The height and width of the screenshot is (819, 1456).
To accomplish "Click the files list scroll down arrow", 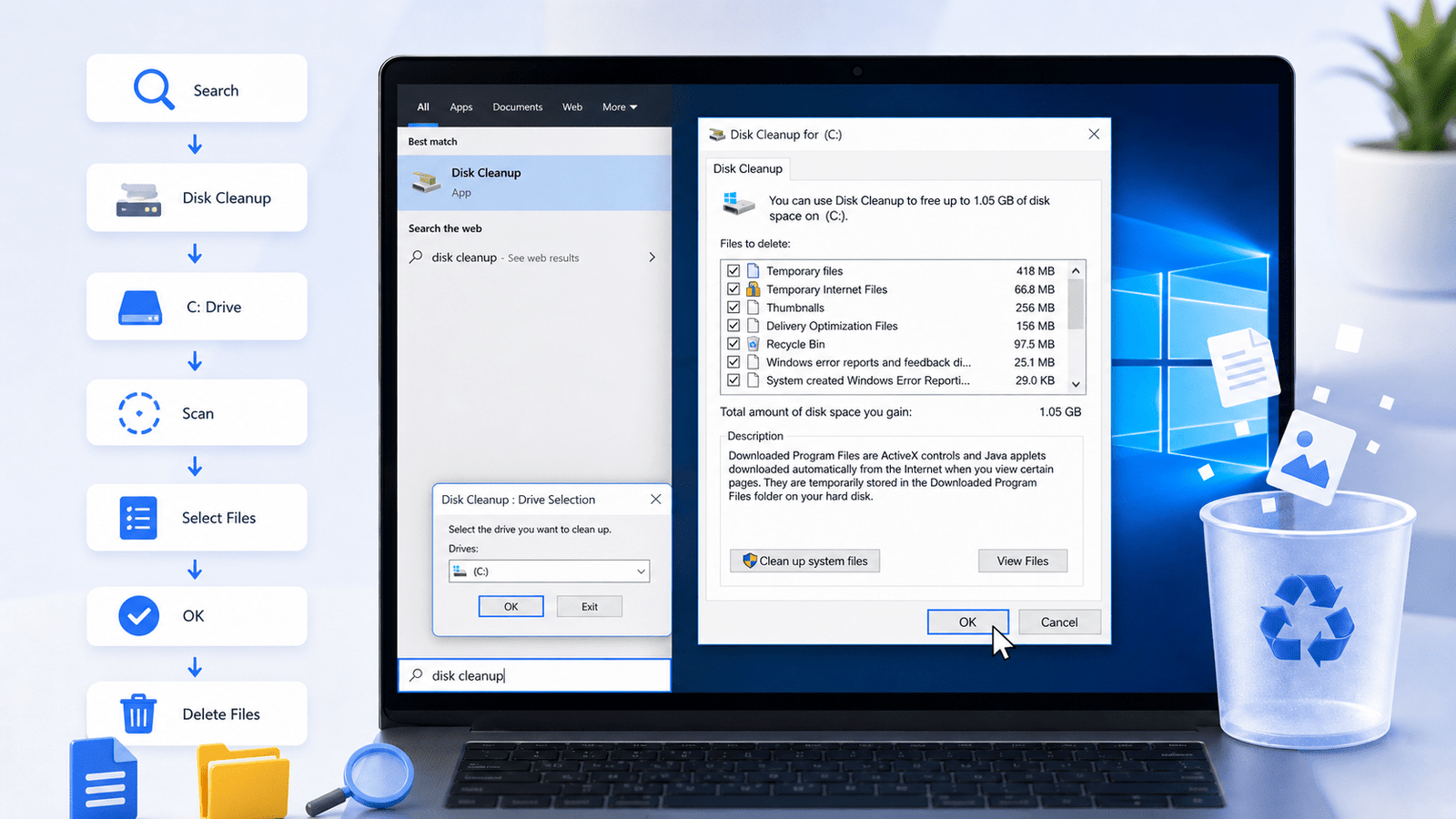I will tap(1076, 384).
